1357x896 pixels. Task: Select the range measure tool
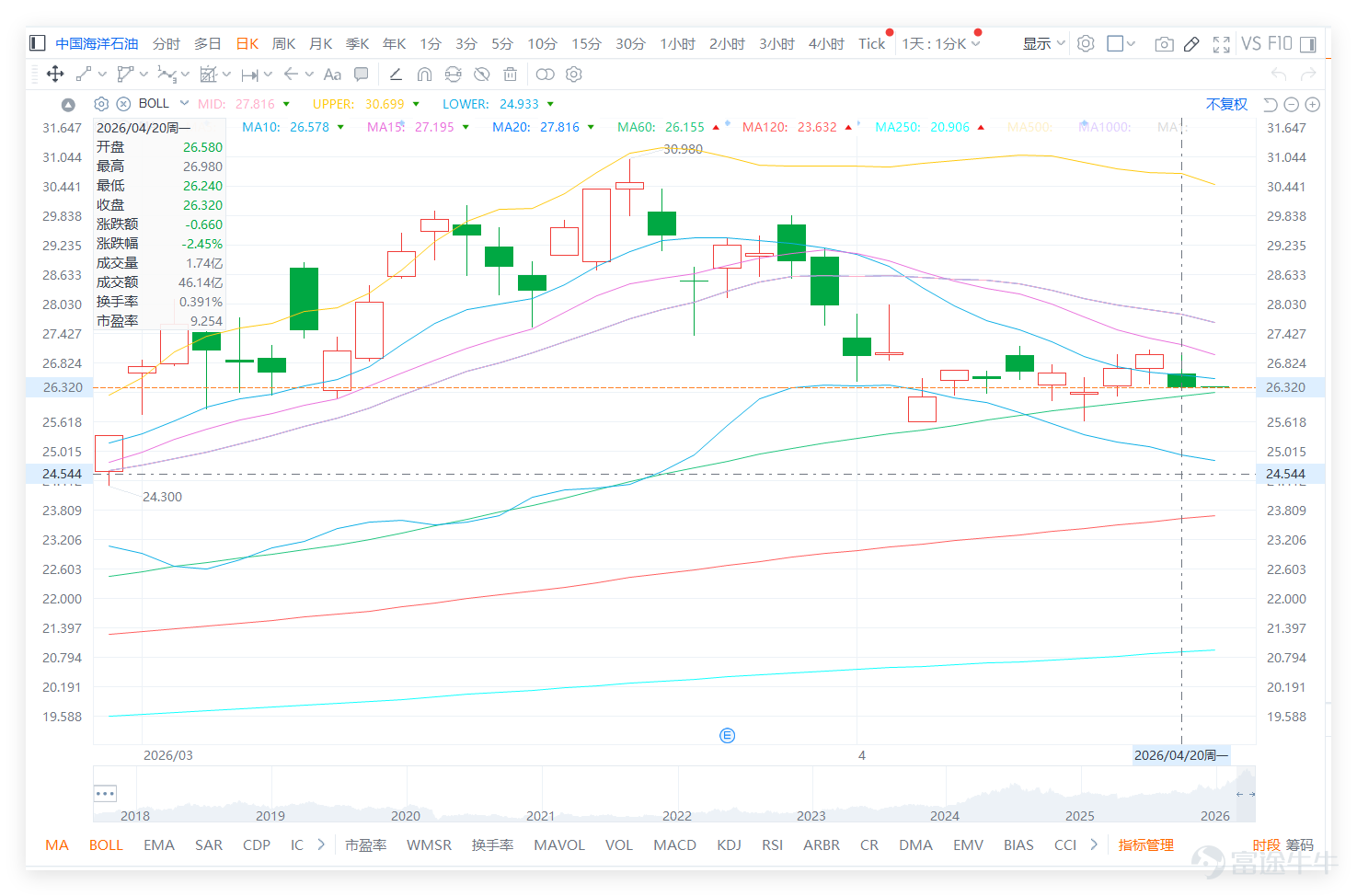(x=250, y=75)
